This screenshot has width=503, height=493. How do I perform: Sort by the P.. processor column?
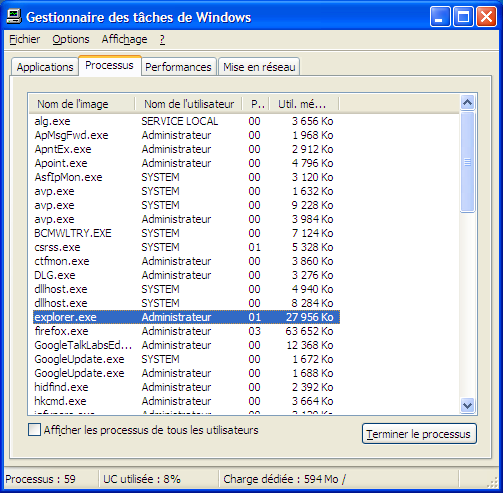pyautogui.click(x=256, y=104)
